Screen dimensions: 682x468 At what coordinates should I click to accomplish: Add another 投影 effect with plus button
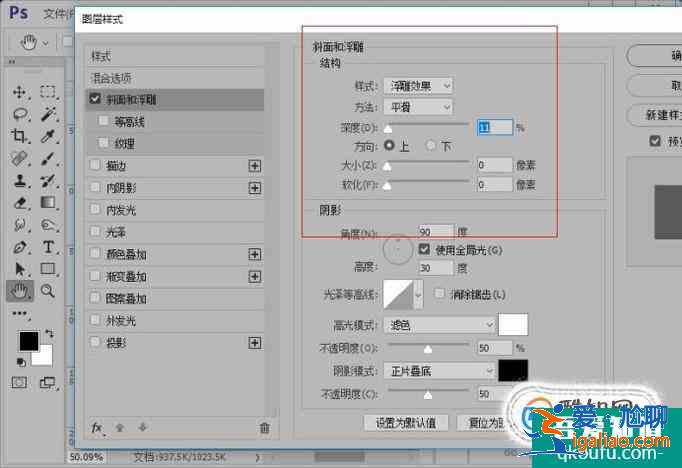click(x=255, y=343)
